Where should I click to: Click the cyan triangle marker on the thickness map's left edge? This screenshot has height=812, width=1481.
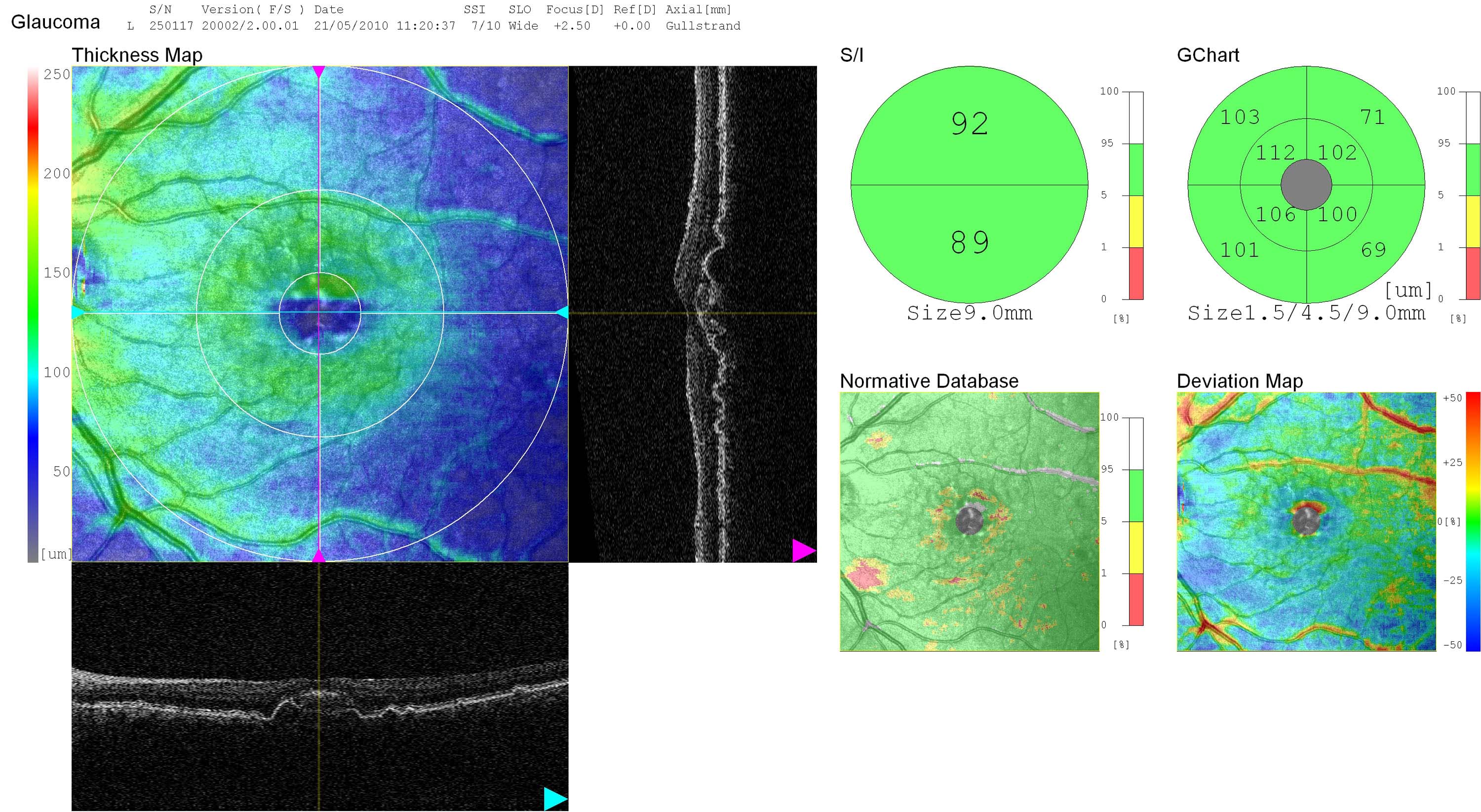tap(78, 312)
